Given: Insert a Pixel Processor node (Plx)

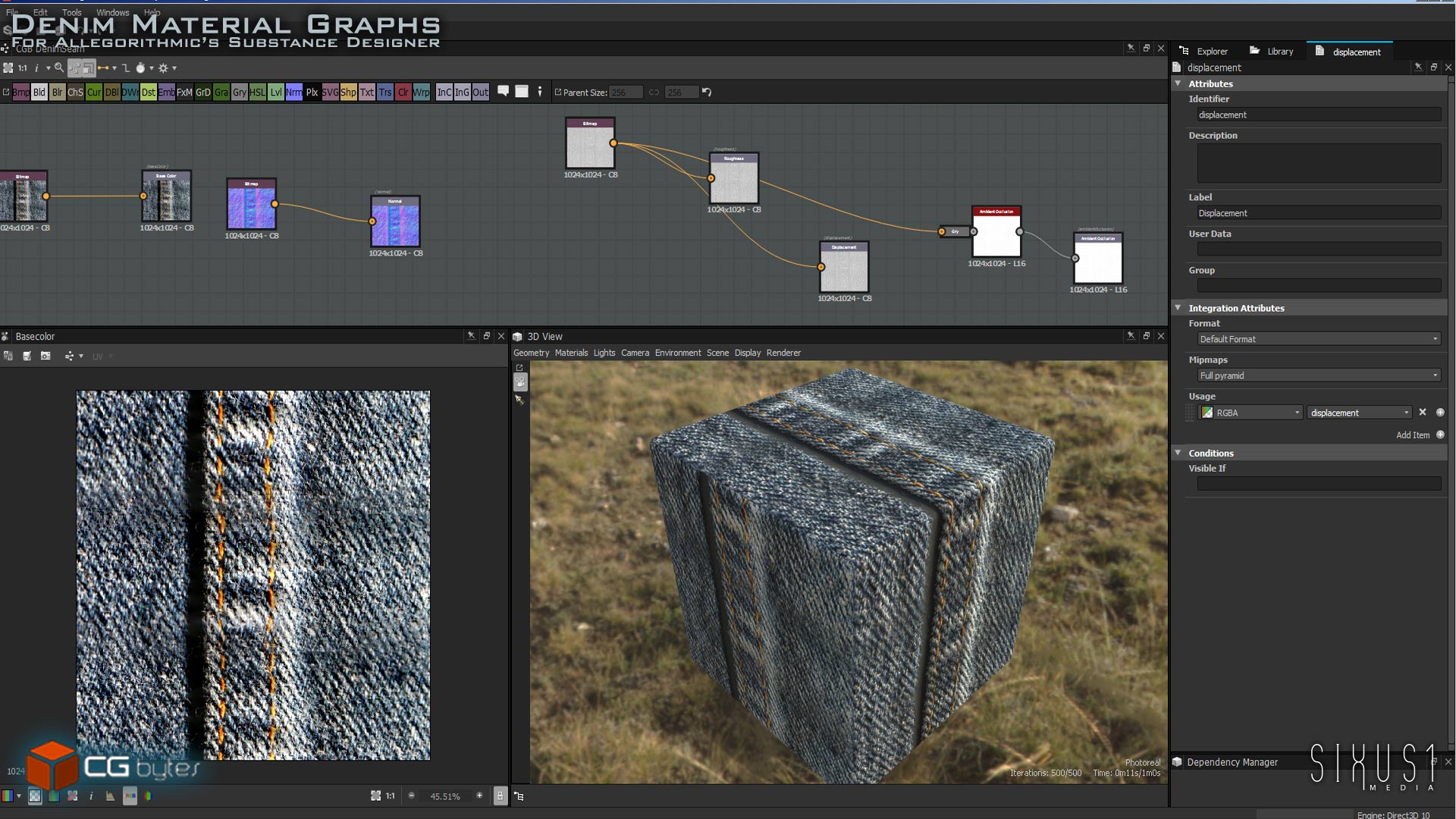Looking at the screenshot, I should pyautogui.click(x=312, y=93).
